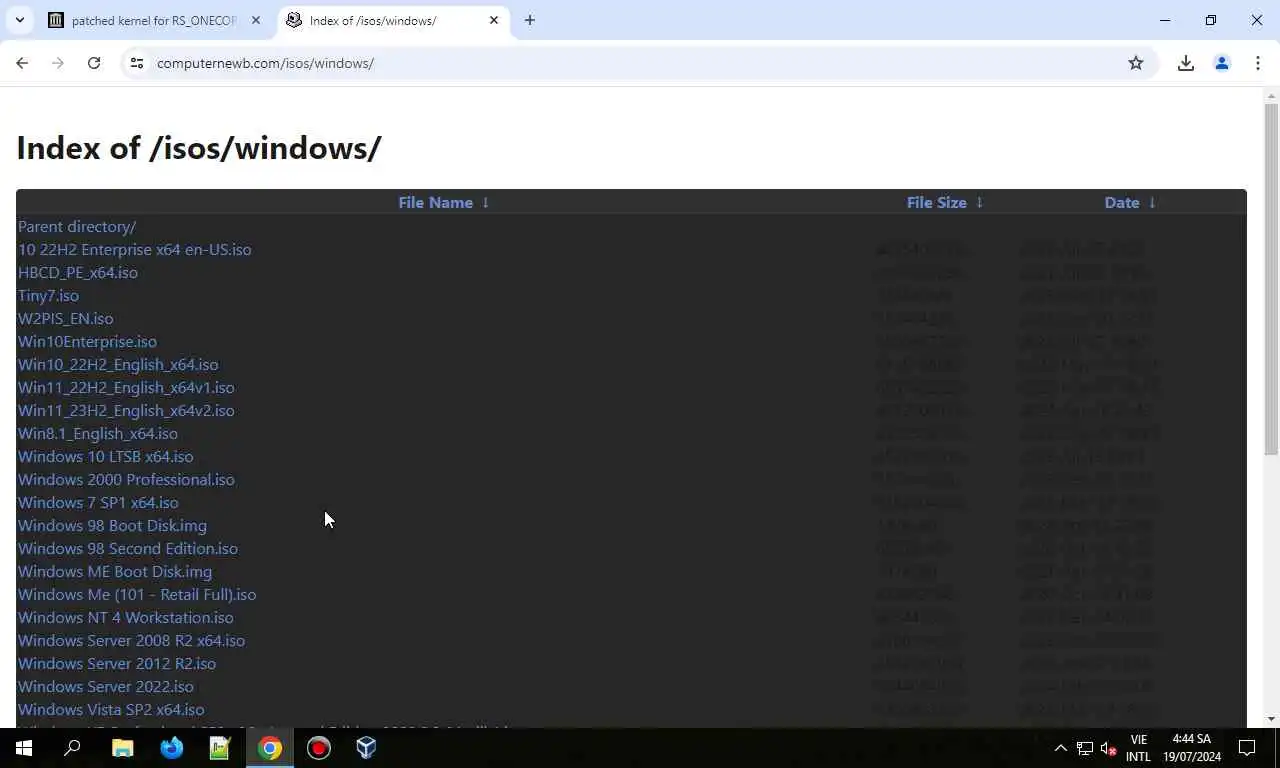
Task: Switch to Chrome in taskbar
Action: [x=269, y=748]
